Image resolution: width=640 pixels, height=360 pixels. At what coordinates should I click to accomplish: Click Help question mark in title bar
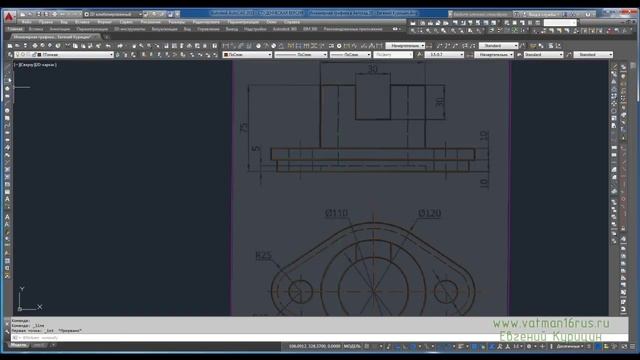point(588,14)
